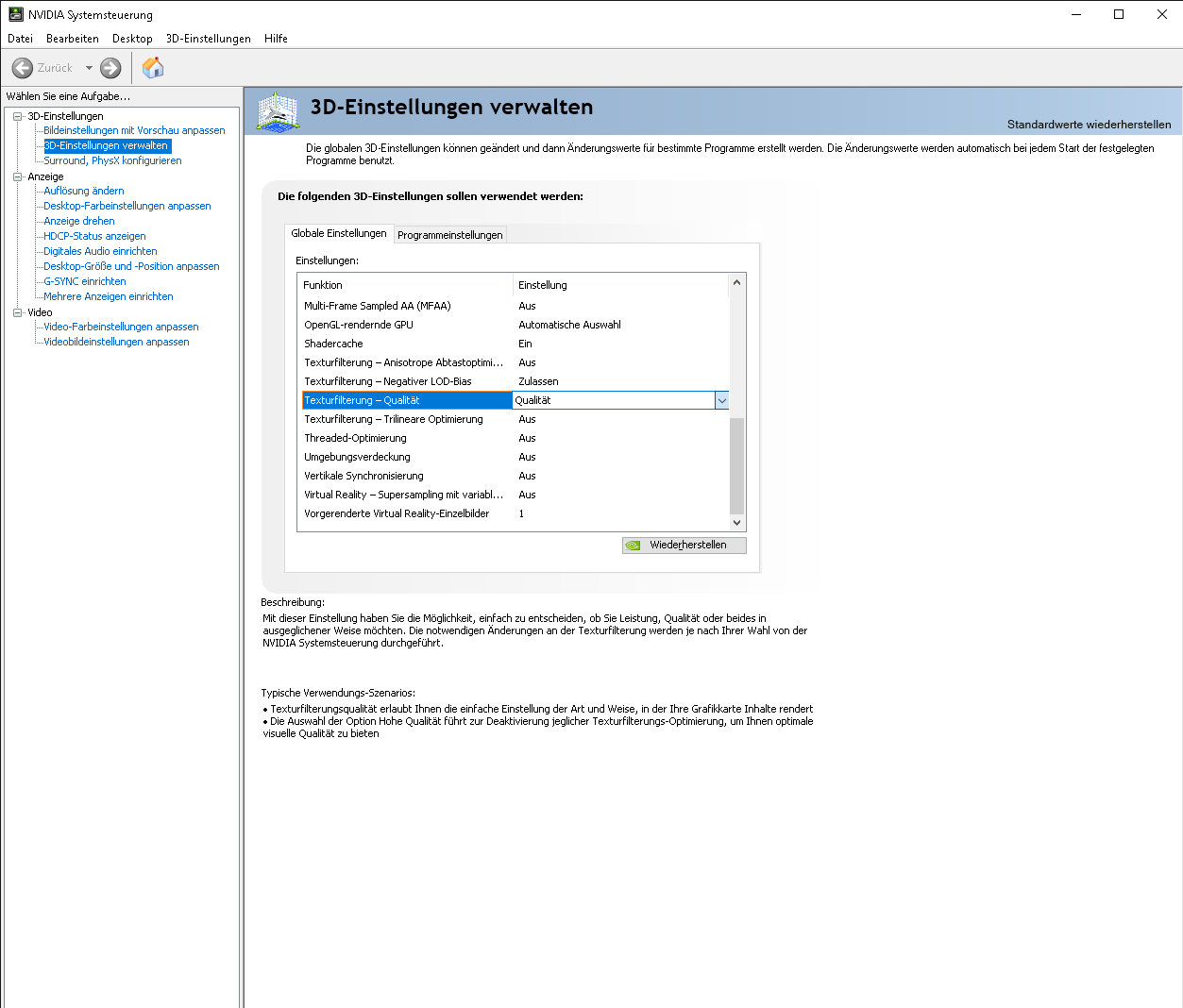1183x1008 pixels.
Task: Select Texturfilterung – Negativer LOD-Bias row
Action: click(515, 381)
